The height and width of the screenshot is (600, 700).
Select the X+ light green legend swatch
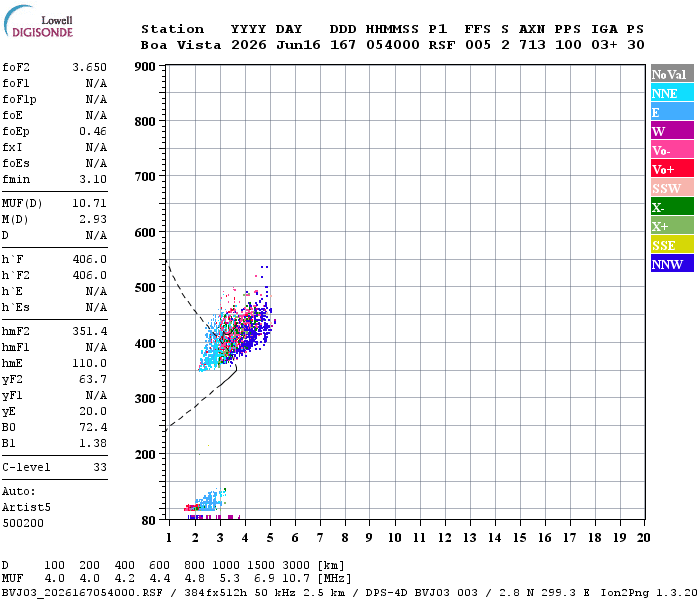coord(672,225)
